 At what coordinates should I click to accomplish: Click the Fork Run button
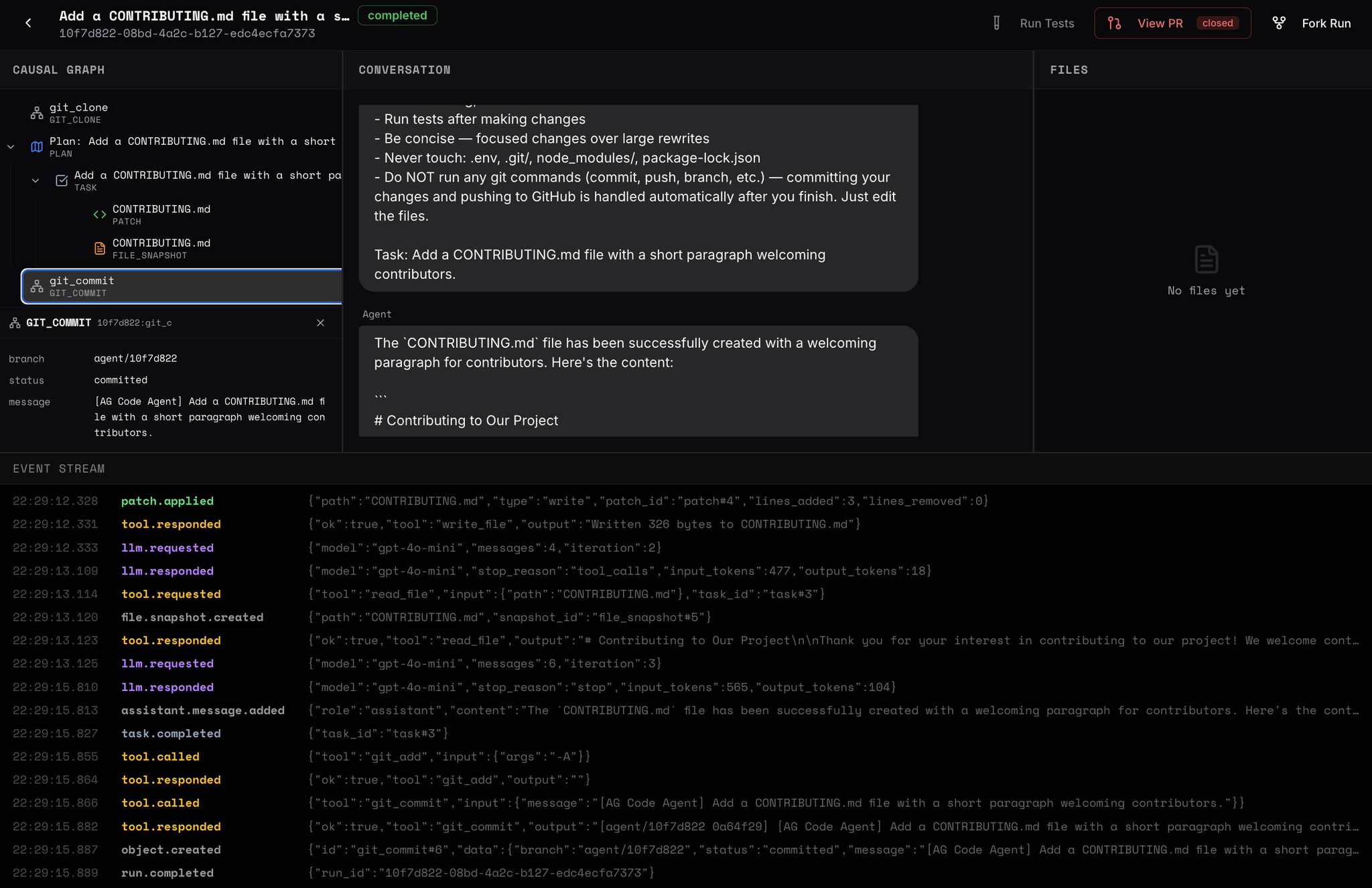click(1312, 23)
